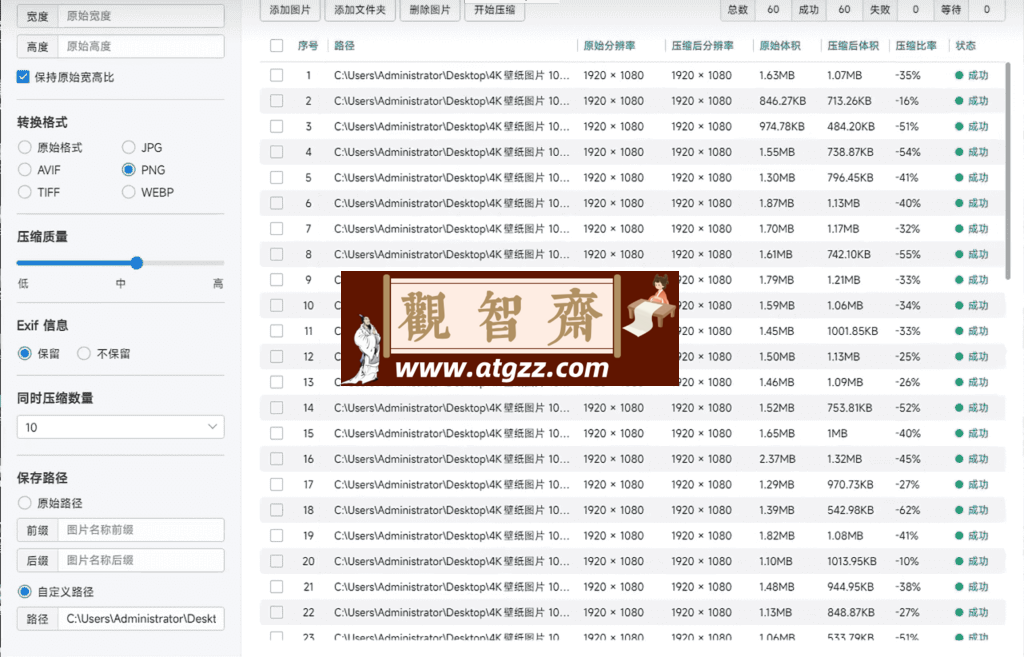Check the row 2 checkbox
Viewport: 1024px width, 657px height.
point(277,101)
